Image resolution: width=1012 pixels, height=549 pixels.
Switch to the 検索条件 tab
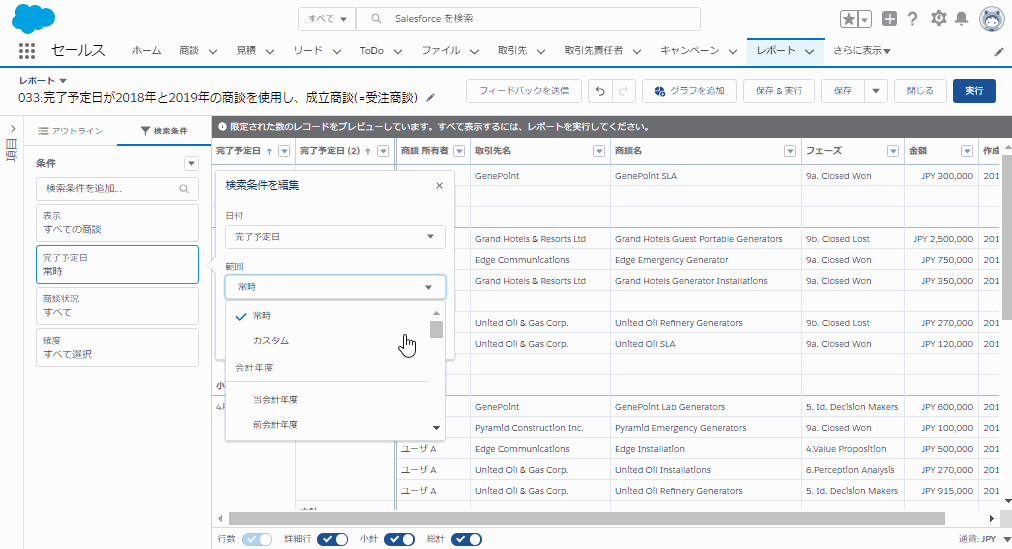164,131
